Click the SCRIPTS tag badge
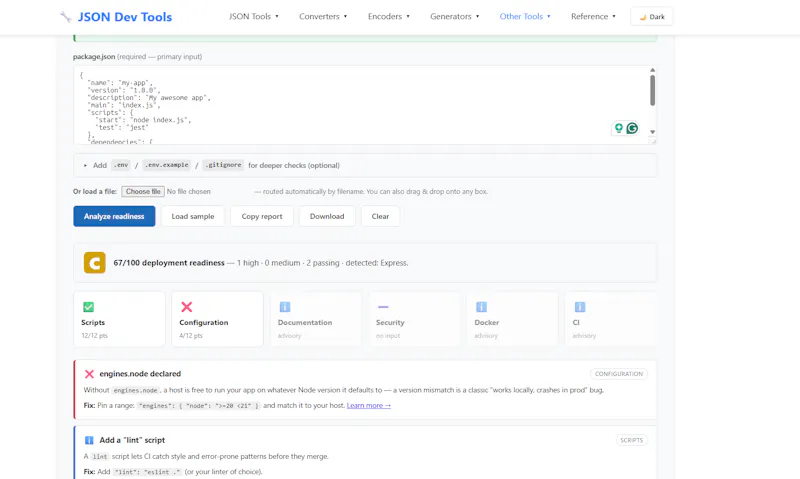Image resolution: width=800 pixels, height=479 pixels. 632,440
